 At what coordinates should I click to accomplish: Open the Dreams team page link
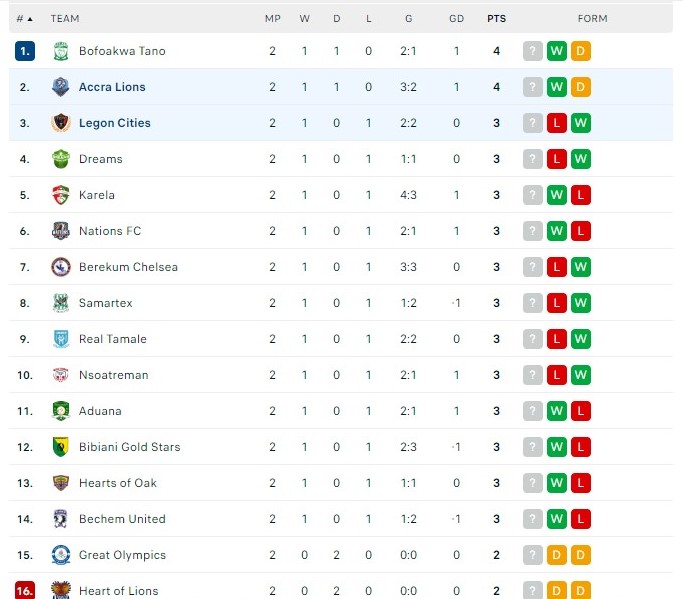tap(100, 159)
